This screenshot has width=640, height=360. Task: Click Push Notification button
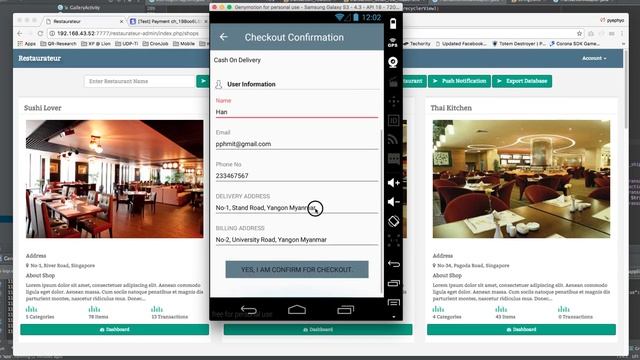tap(459, 81)
